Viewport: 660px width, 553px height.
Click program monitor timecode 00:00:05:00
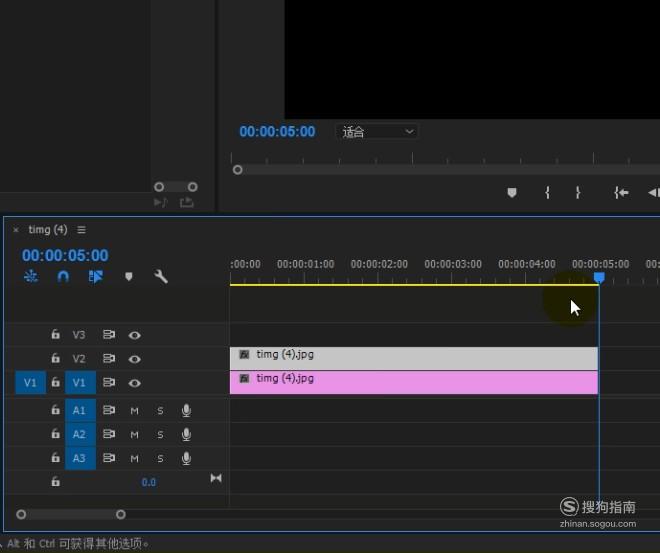point(277,132)
